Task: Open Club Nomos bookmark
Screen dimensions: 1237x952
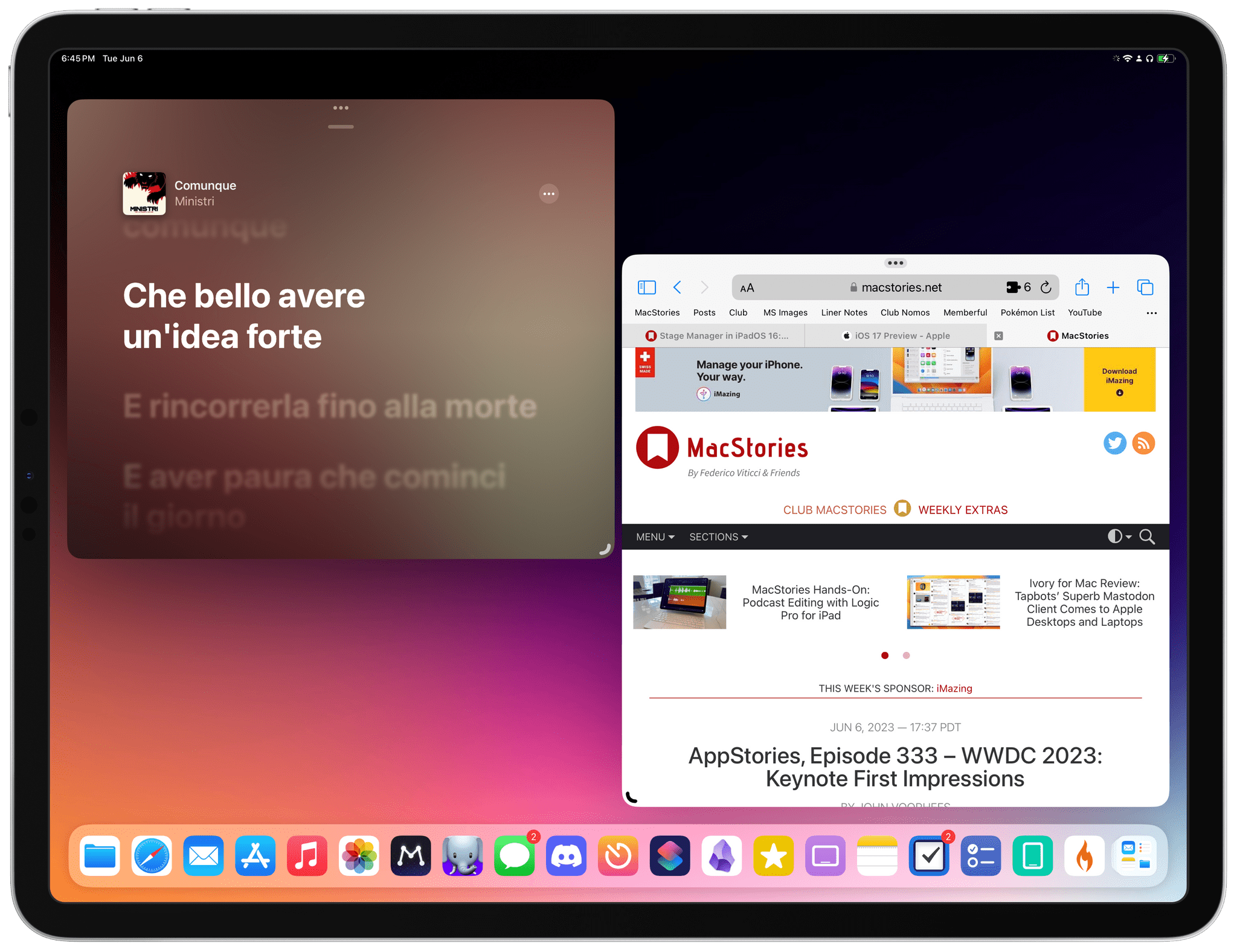Action: point(905,312)
